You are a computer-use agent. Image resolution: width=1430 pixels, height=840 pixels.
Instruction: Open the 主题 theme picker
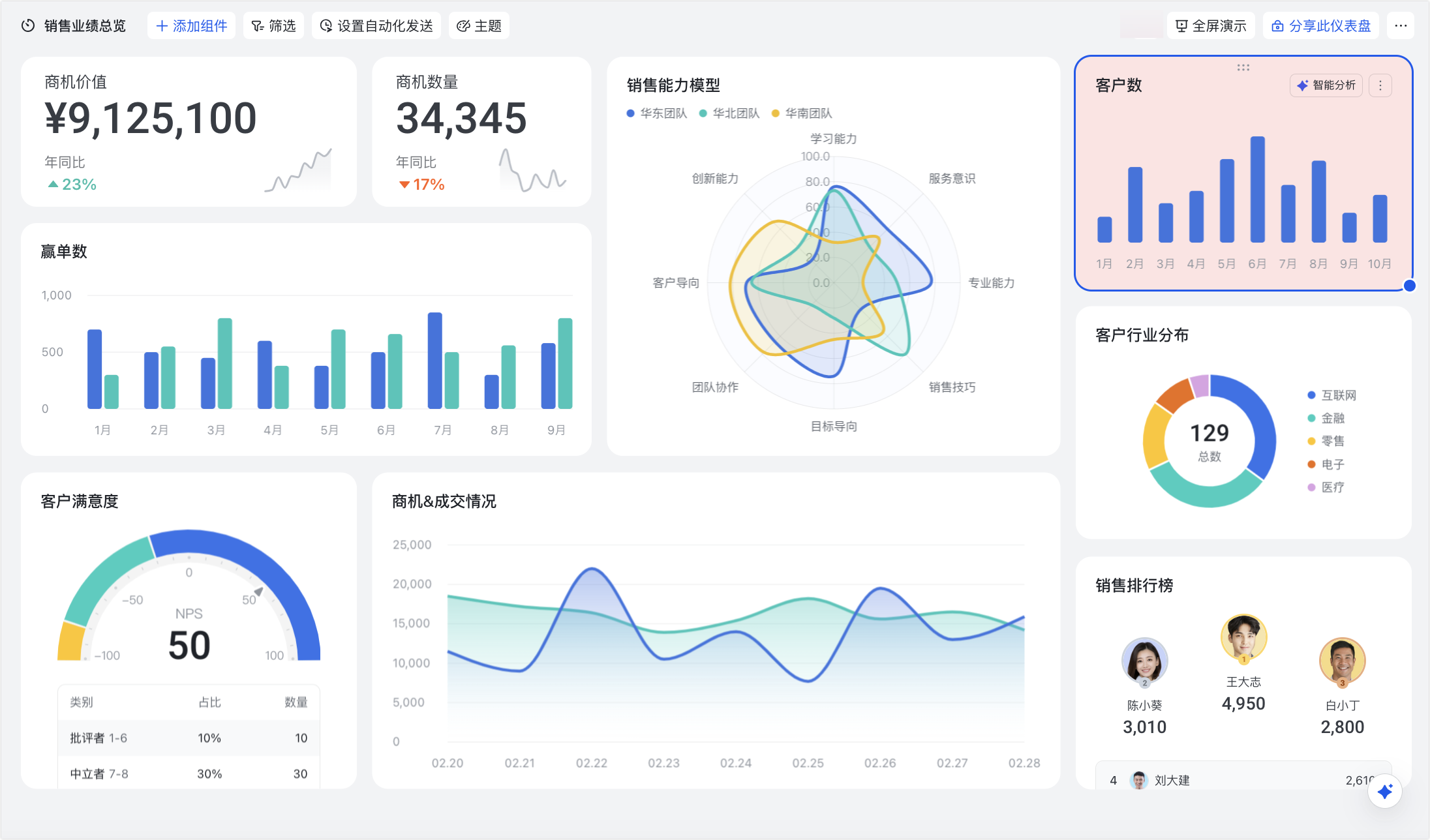tap(479, 26)
